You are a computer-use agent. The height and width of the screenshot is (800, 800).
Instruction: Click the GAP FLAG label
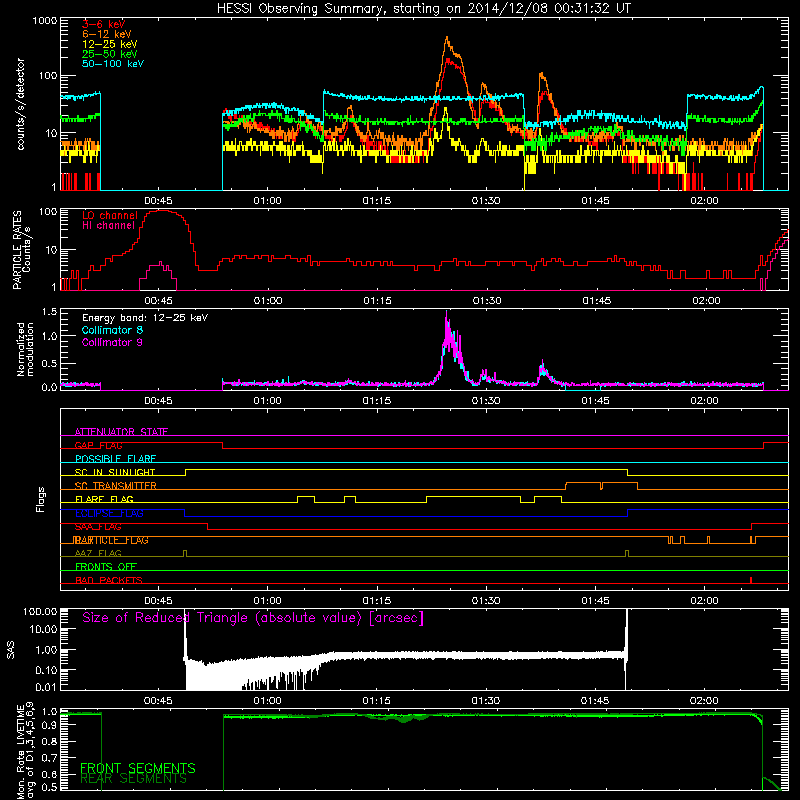pyautogui.click(x=98, y=445)
